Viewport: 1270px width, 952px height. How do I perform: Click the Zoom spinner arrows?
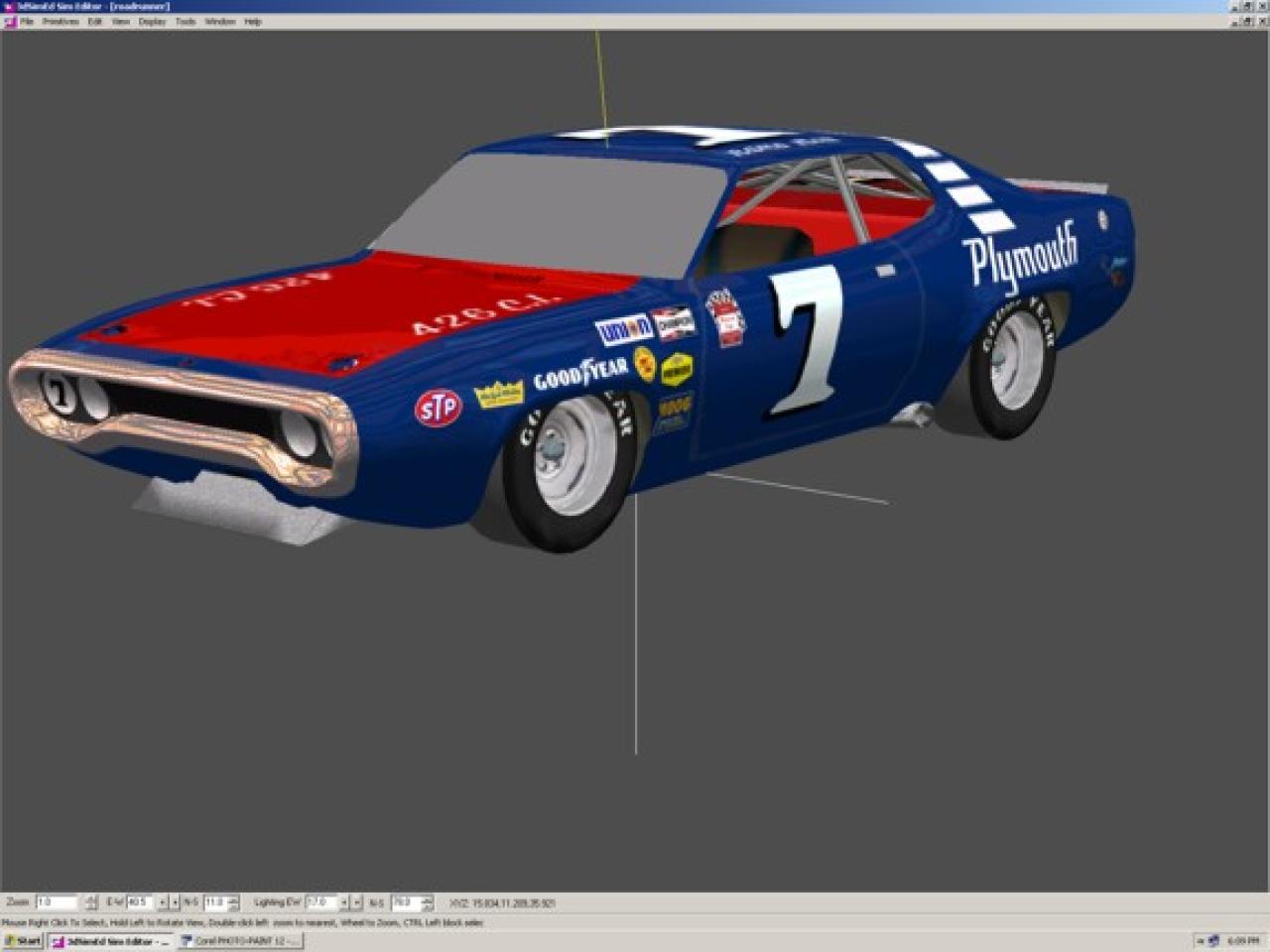click(x=91, y=902)
